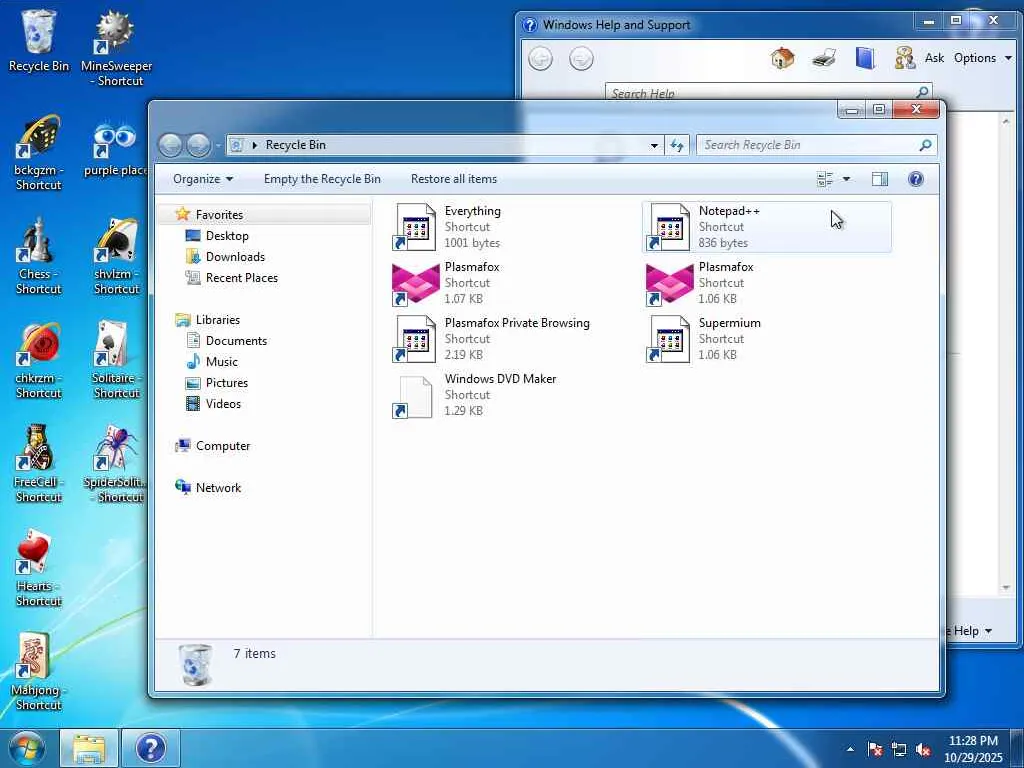This screenshot has width=1024, height=768.
Task: Select the chkrzm shortcut on desktop
Action: tap(39, 360)
